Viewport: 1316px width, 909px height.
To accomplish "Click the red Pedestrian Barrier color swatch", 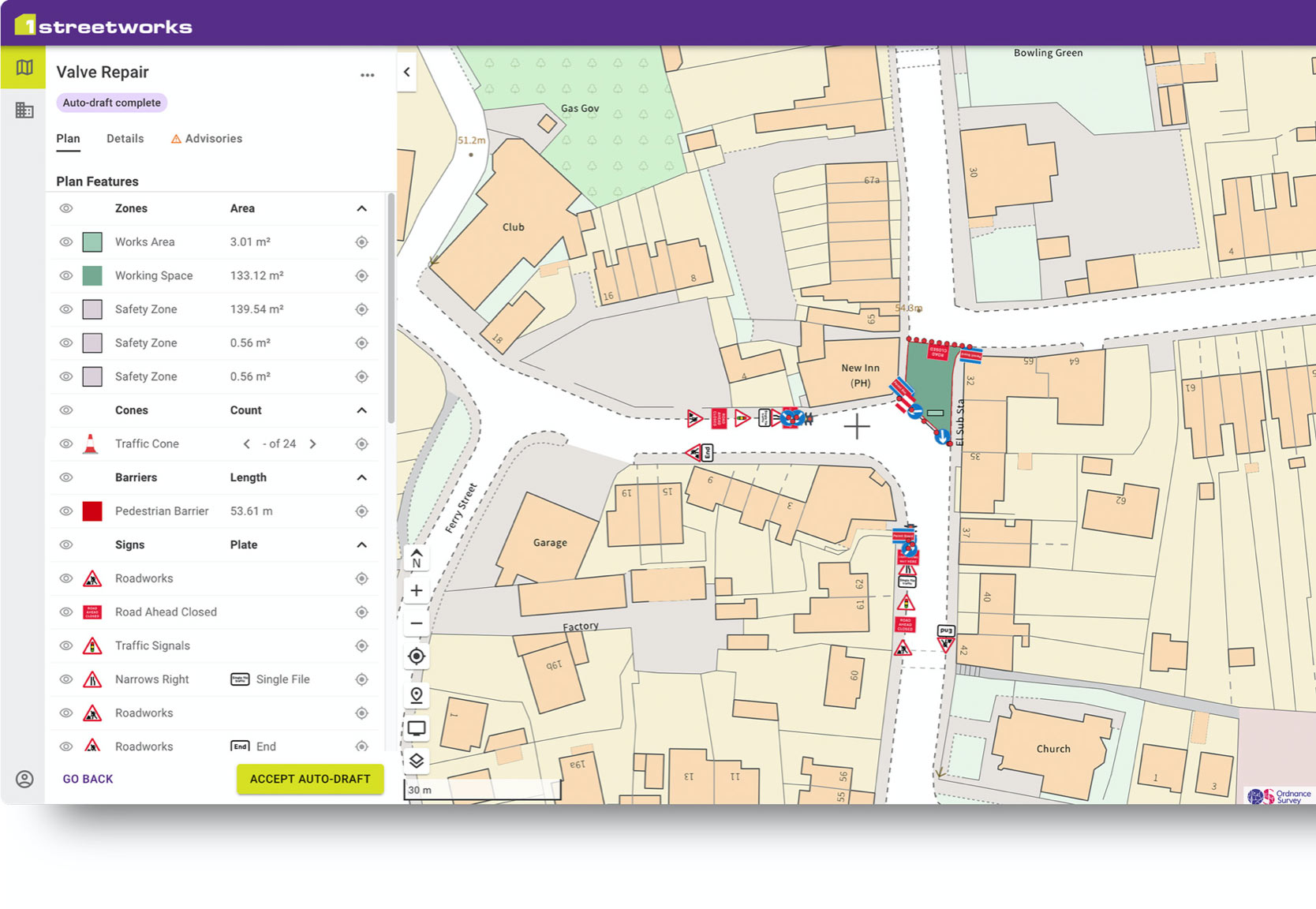I will [92, 511].
